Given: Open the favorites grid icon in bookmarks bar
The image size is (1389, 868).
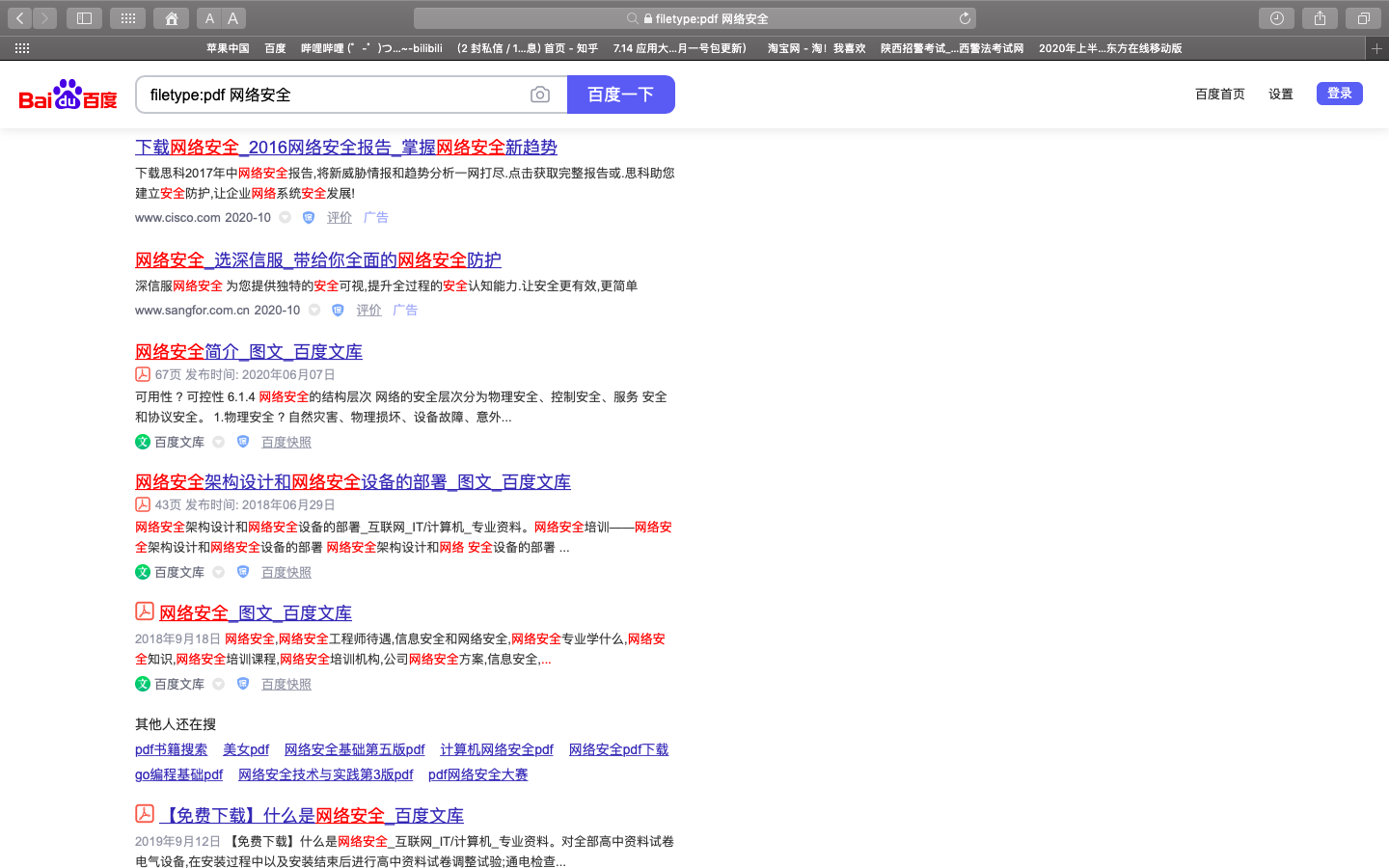Looking at the screenshot, I should click(x=22, y=48).
